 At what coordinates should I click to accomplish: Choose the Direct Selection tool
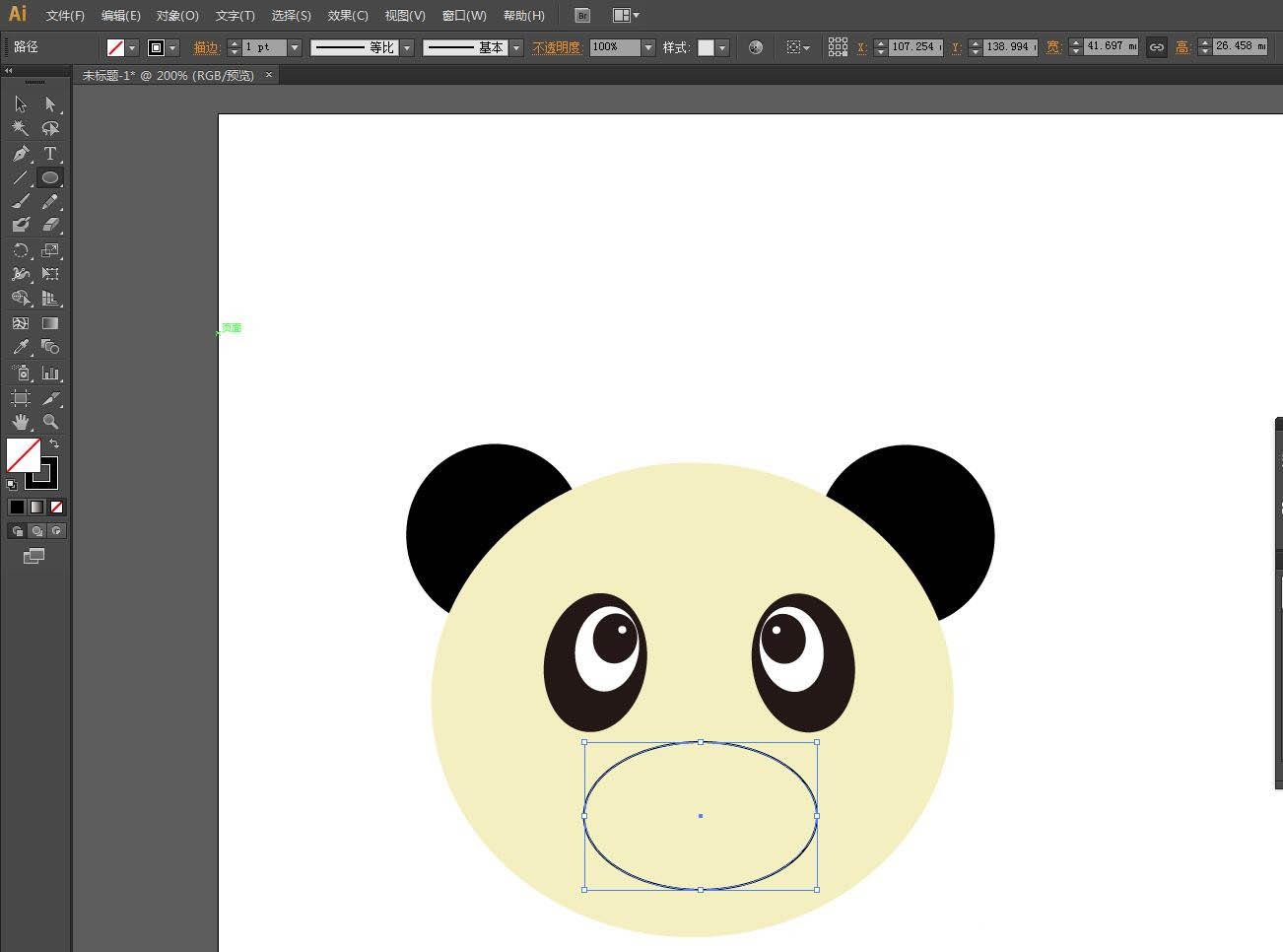50,103
